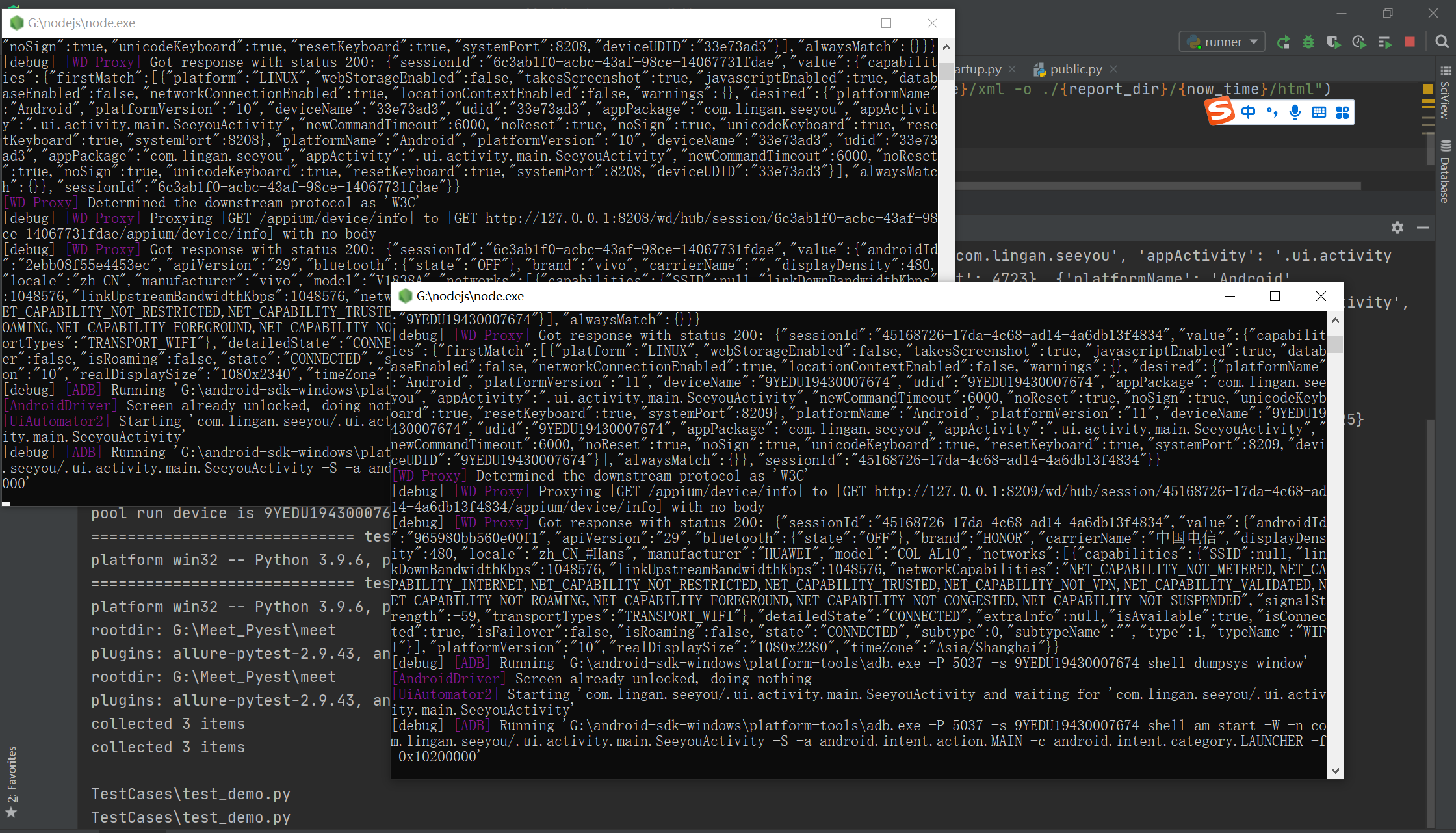Screen dimensions: 1456x833
Task: Open the Sogou soft keyboard icon
Action: [1319, 112]
